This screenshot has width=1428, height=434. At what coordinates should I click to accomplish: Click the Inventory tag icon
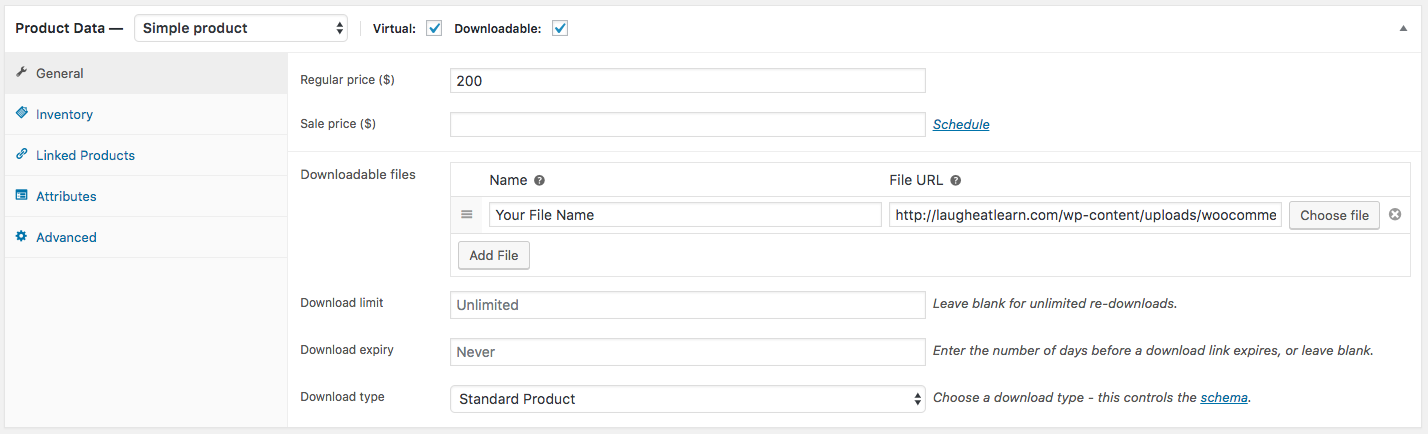[21, 114]
